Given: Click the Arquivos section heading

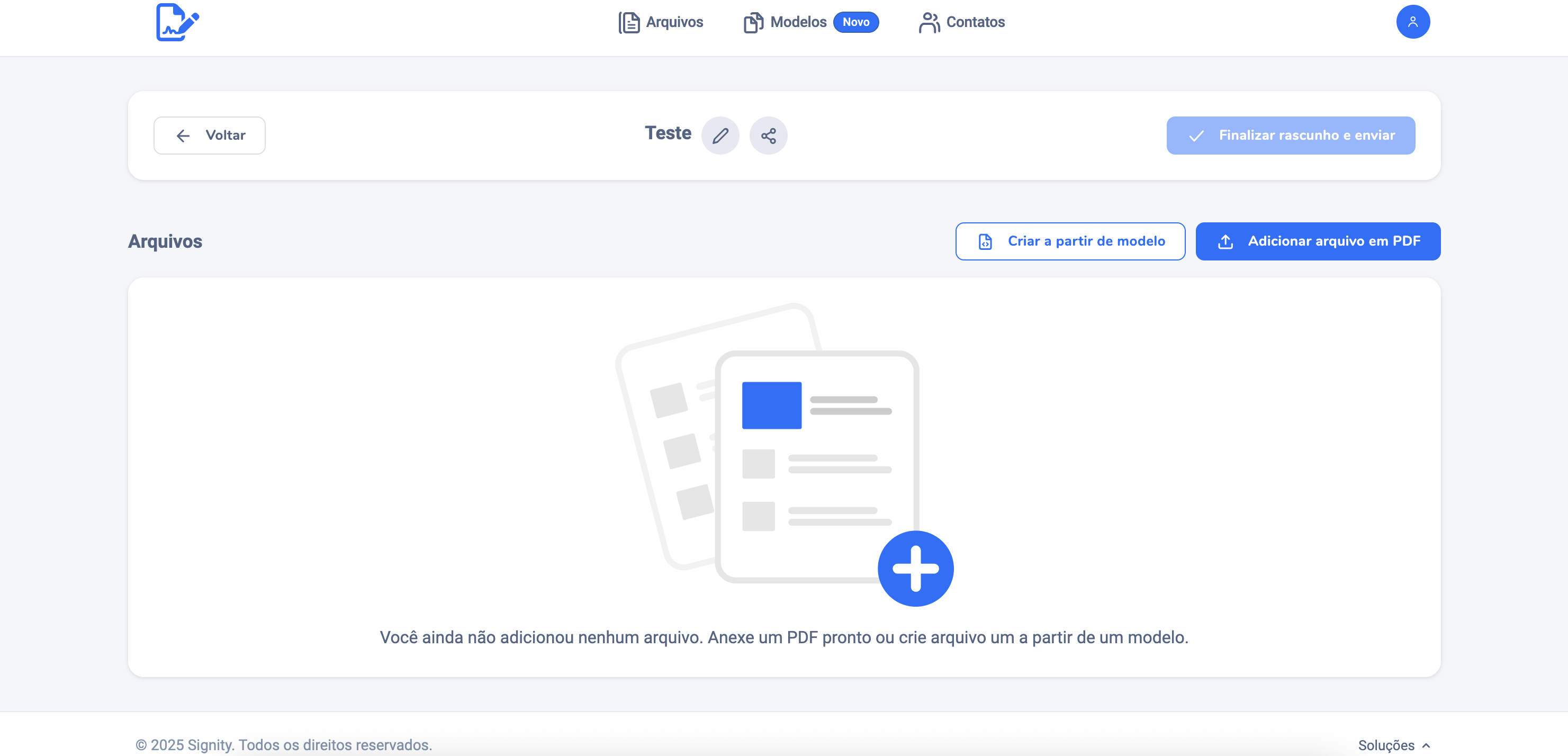Looking at the screenshot, I should coord(165,241).
